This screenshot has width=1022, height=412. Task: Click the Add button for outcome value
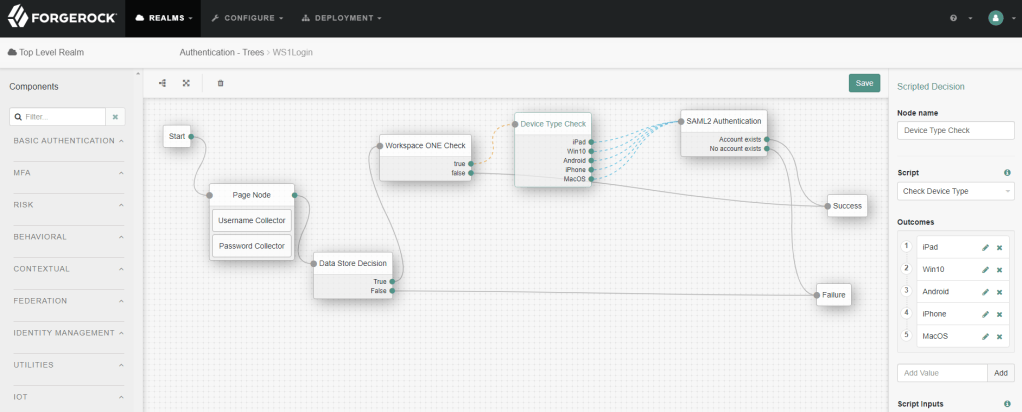[x=1000, y=372]
